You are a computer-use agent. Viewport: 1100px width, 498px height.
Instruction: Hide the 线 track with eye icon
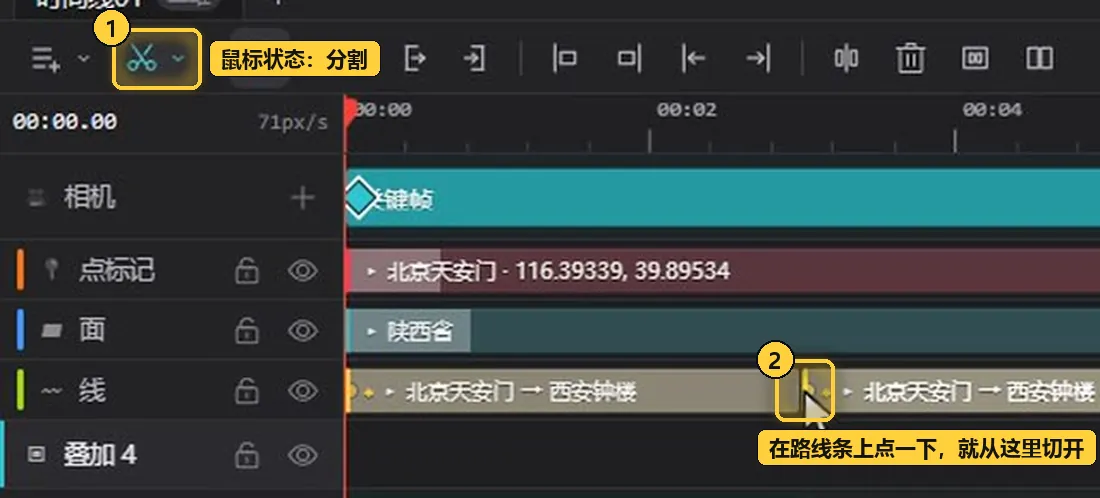click(303, 391)
